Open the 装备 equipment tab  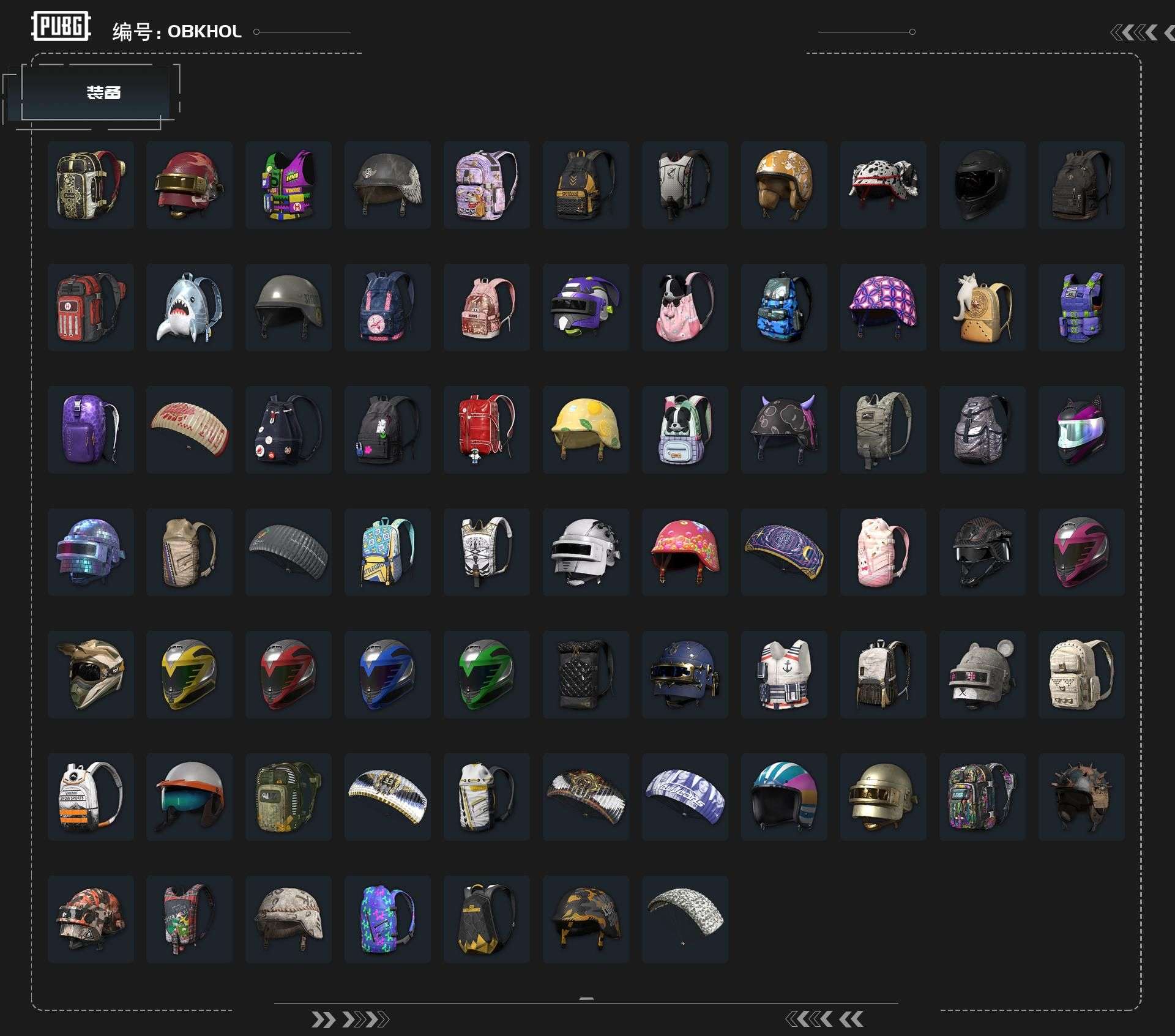[x=95, y=92]
